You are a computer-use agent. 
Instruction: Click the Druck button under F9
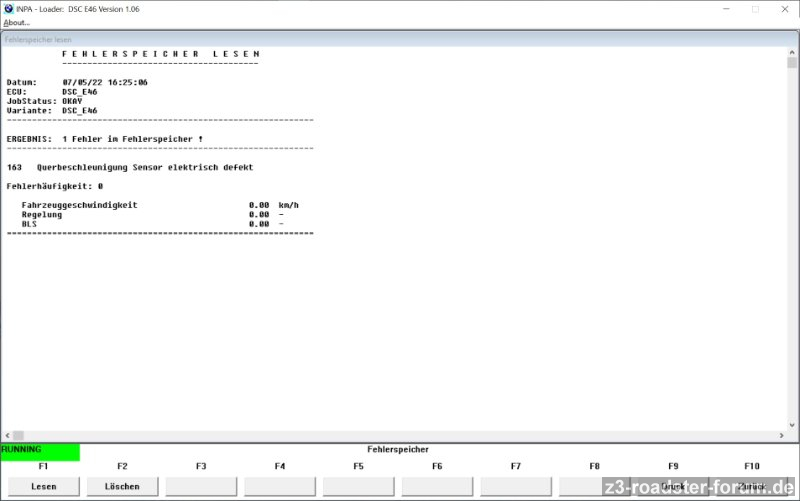[673, 486]
